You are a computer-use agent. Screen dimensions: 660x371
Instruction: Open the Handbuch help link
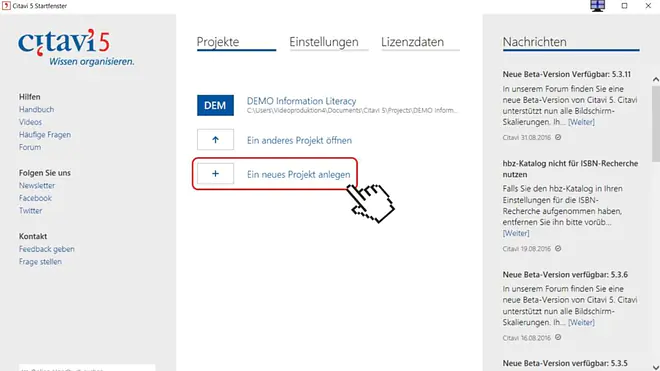[x=36, y=109]
